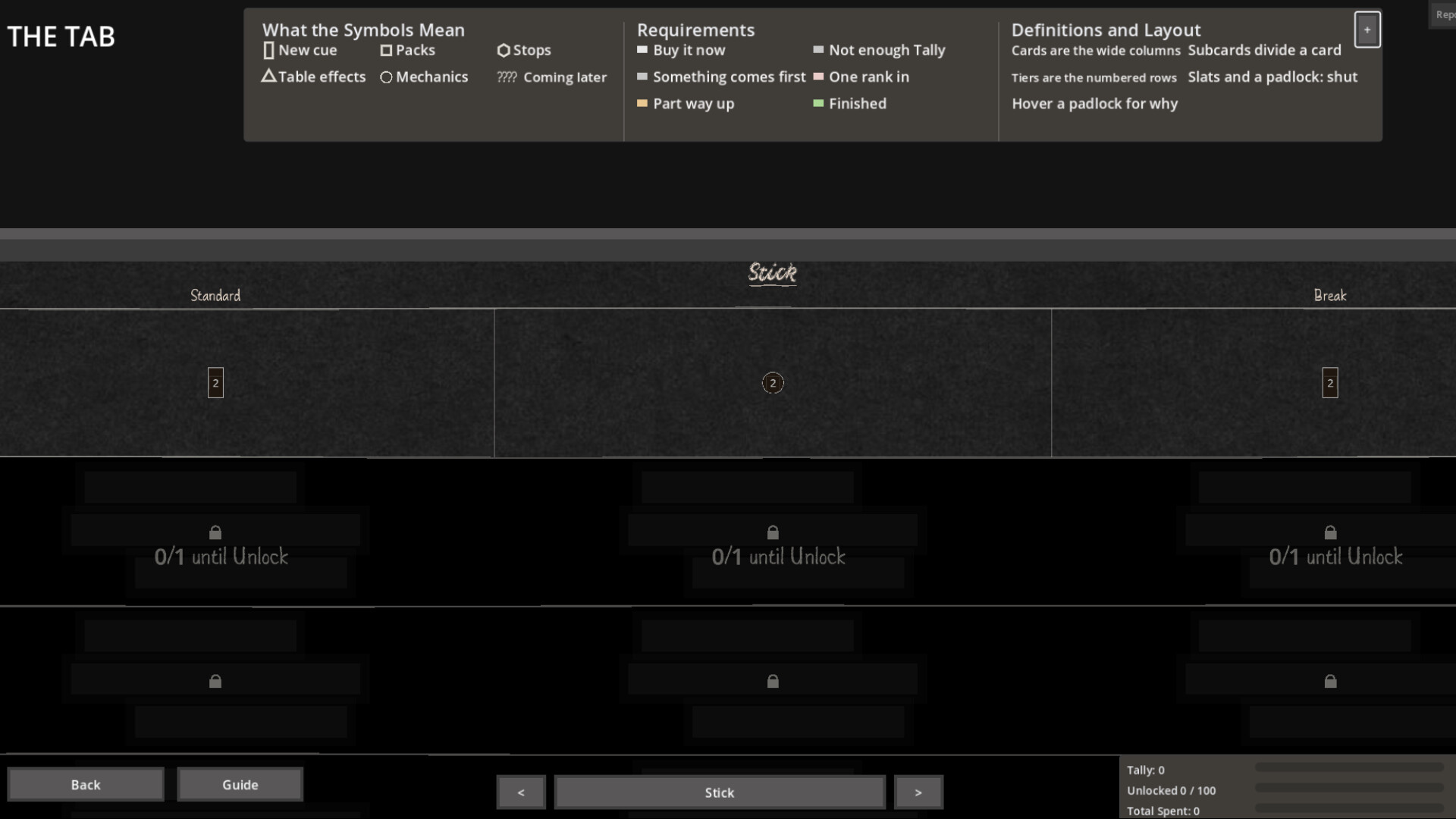
Task: Click the THE TAB title
Action: pos(61,36)
